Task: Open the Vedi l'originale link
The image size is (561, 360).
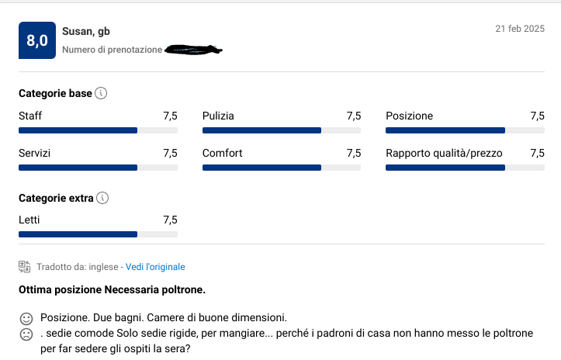Action: click(x=155, y=267)
